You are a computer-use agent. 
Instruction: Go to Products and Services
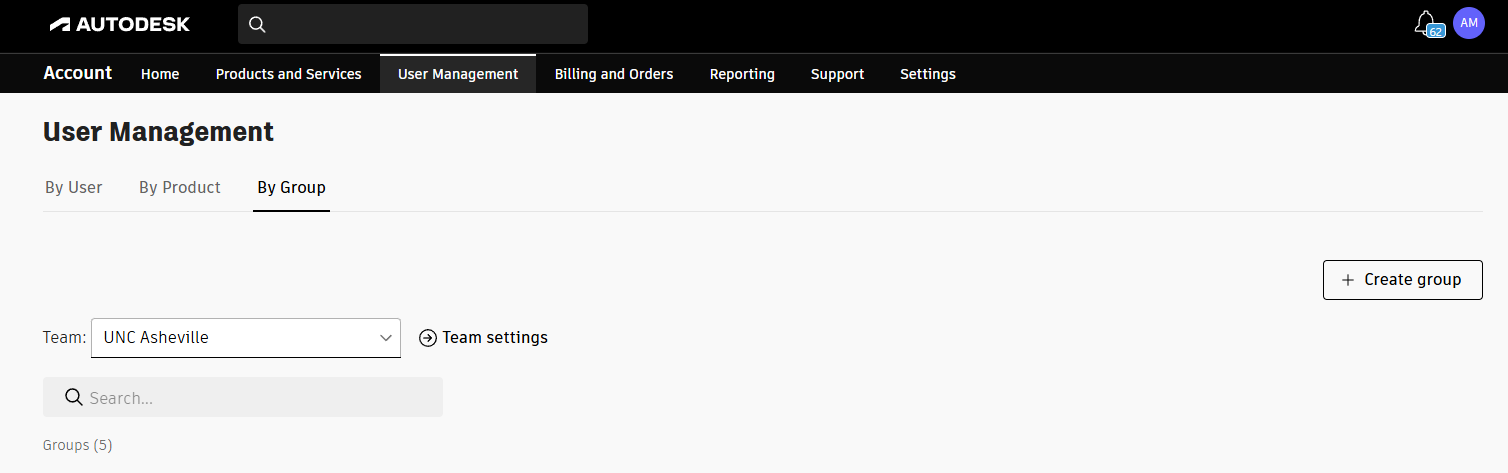point(288,74)
